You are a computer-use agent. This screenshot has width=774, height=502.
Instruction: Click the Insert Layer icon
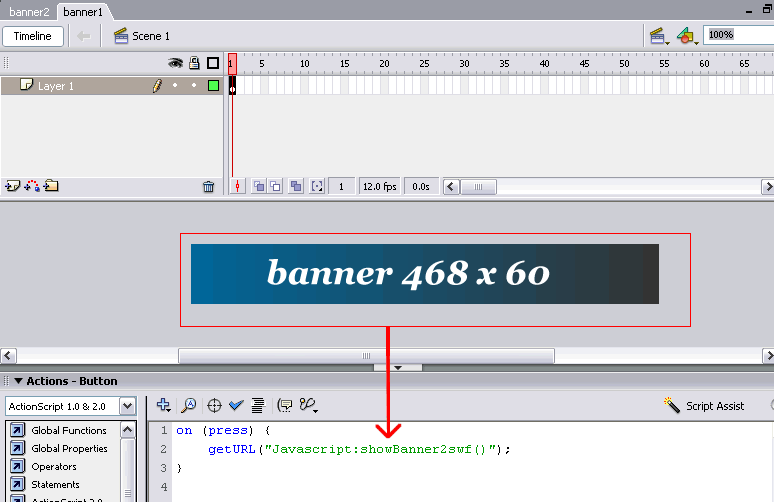[x=12, y=186]
